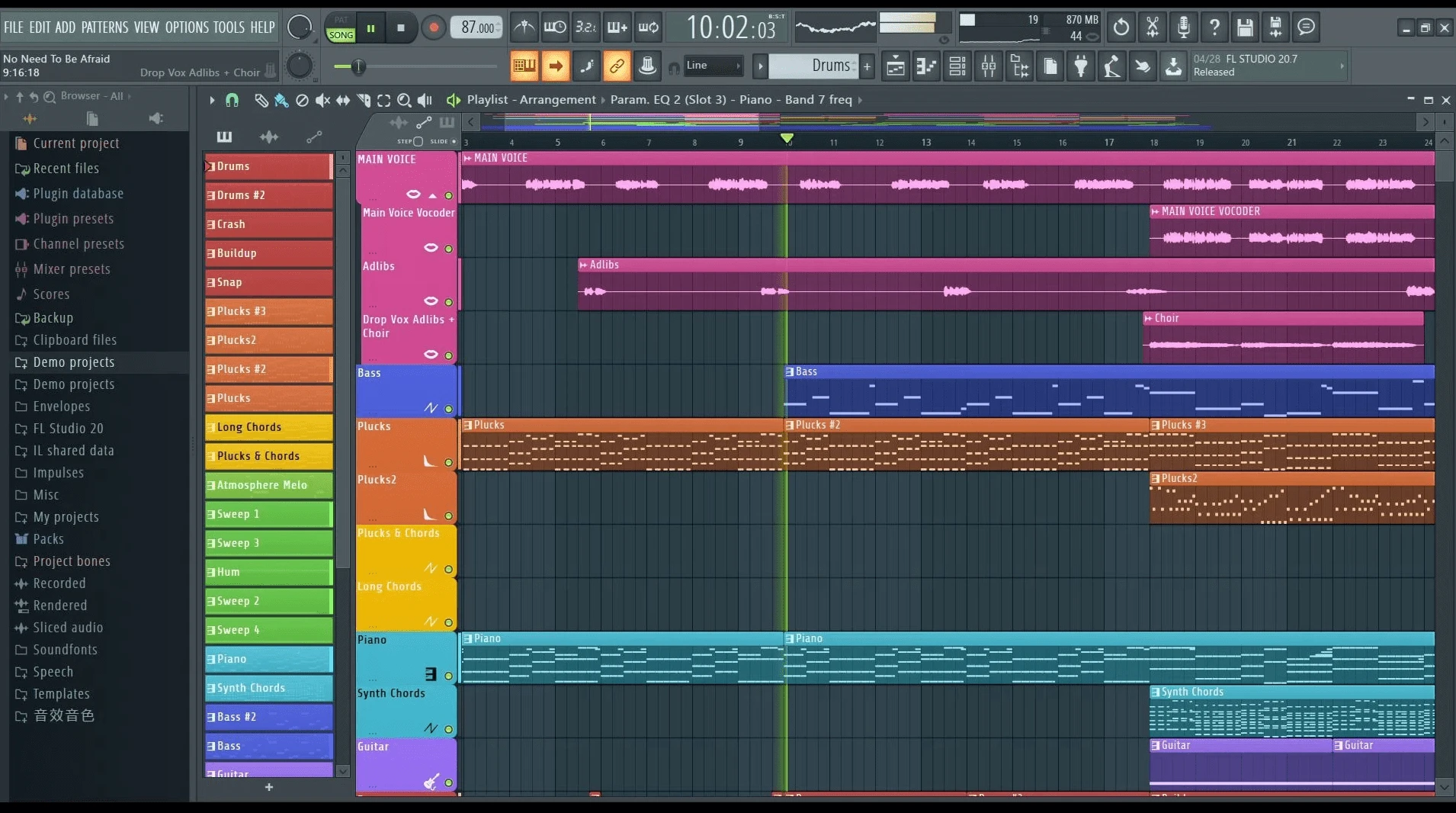
Task: Open the Piano roll keyboard icon in the toolbar
Action: [928, 66]
